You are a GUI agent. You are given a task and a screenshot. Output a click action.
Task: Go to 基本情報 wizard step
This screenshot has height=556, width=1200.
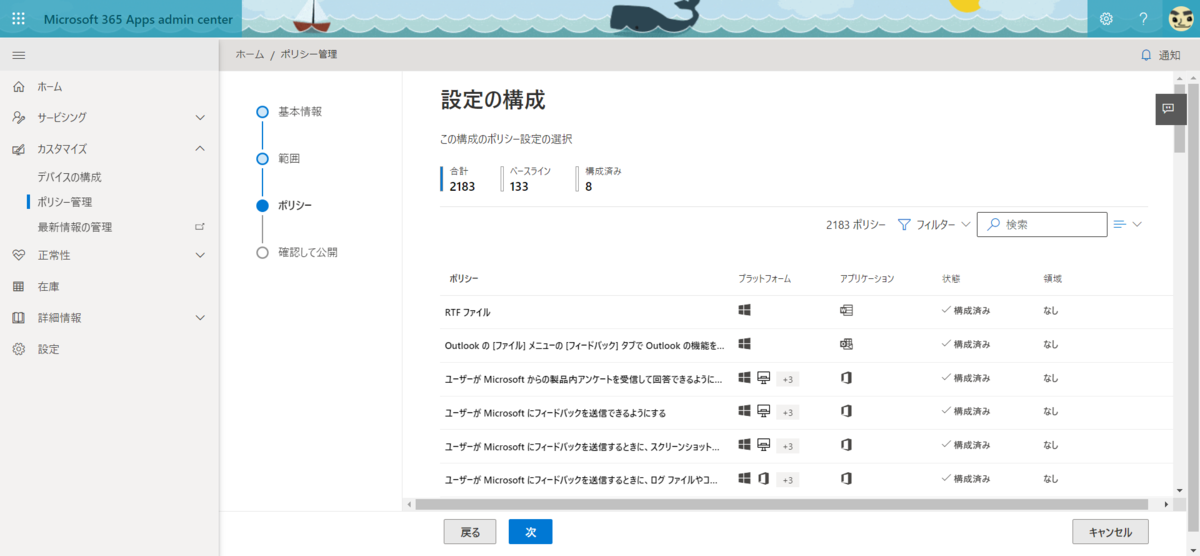(290, 112)
